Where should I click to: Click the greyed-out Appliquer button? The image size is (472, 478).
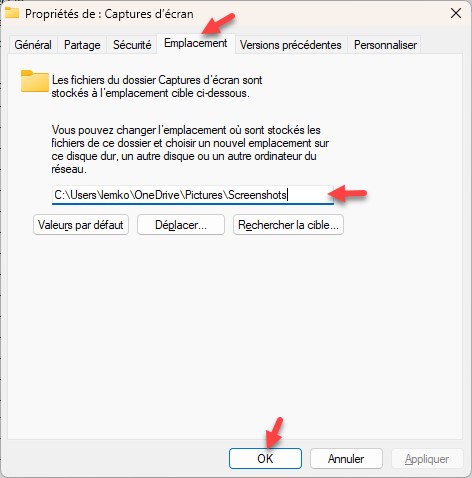pos(427,459)
